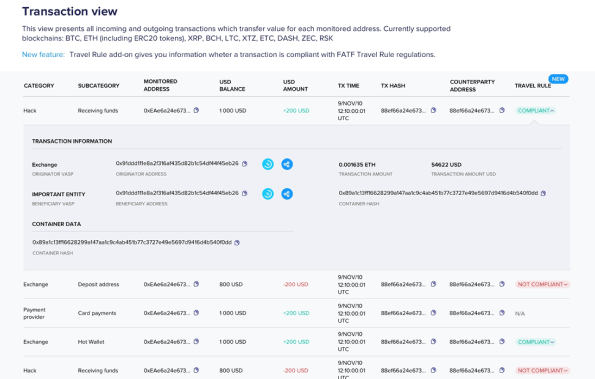
Task: Copy the originator address
Action: tap(245, 164)
